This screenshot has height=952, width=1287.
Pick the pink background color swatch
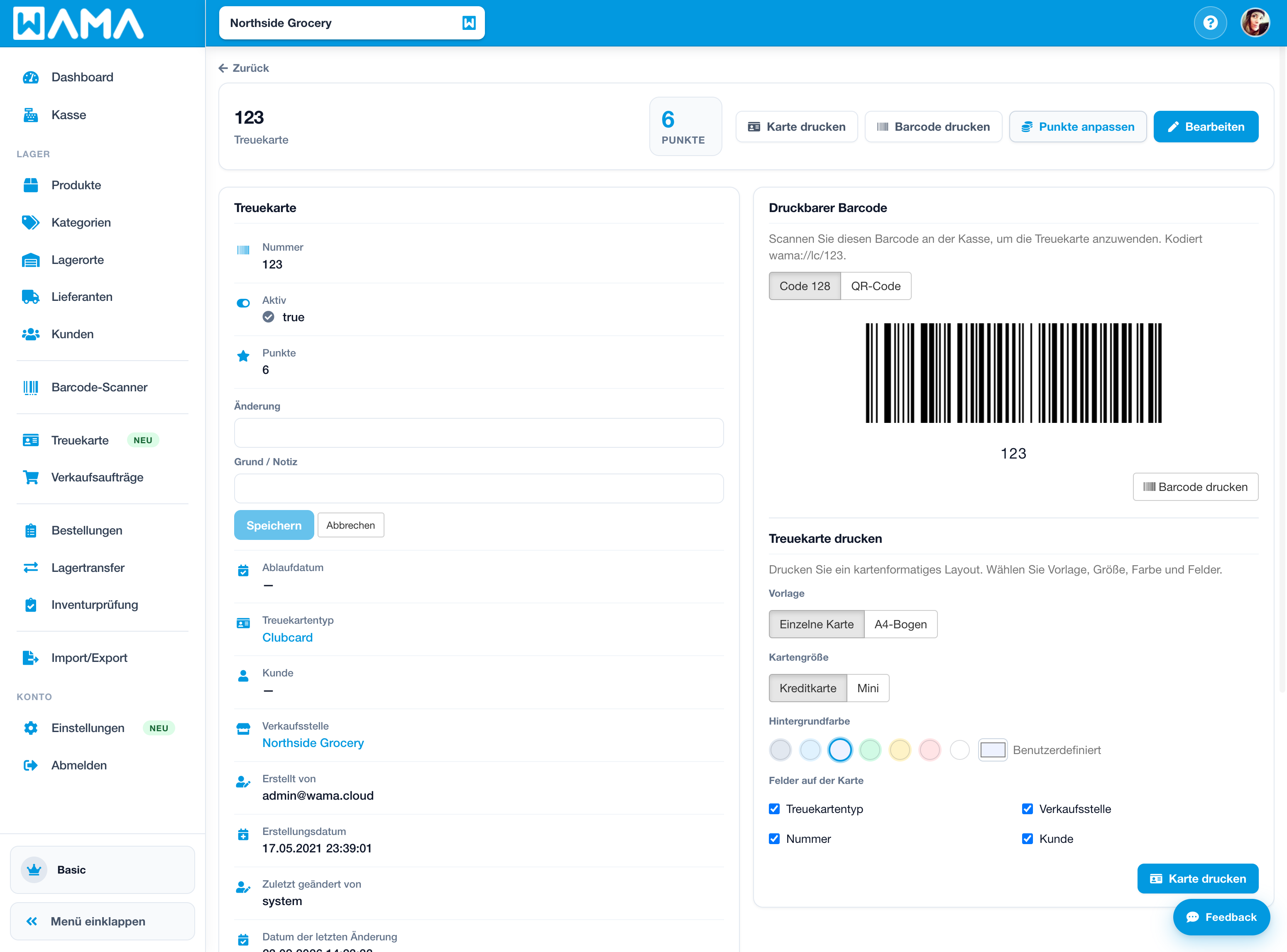(930, 750)
